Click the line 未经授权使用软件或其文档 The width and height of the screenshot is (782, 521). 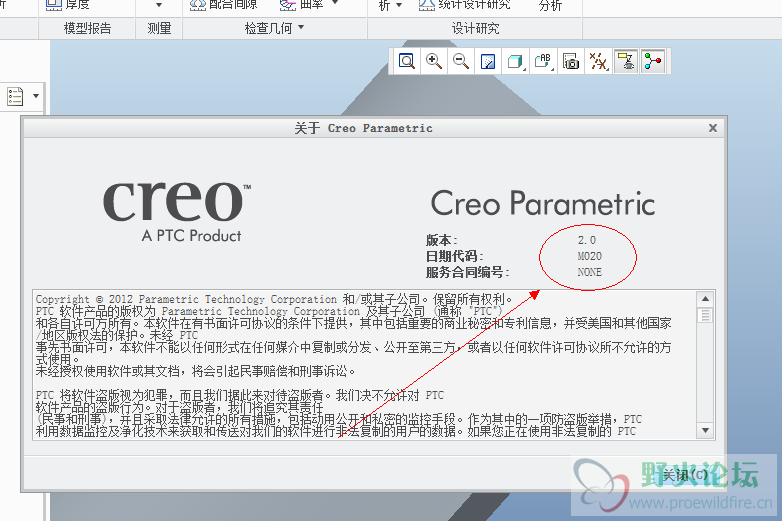click(x=196, y=371)
